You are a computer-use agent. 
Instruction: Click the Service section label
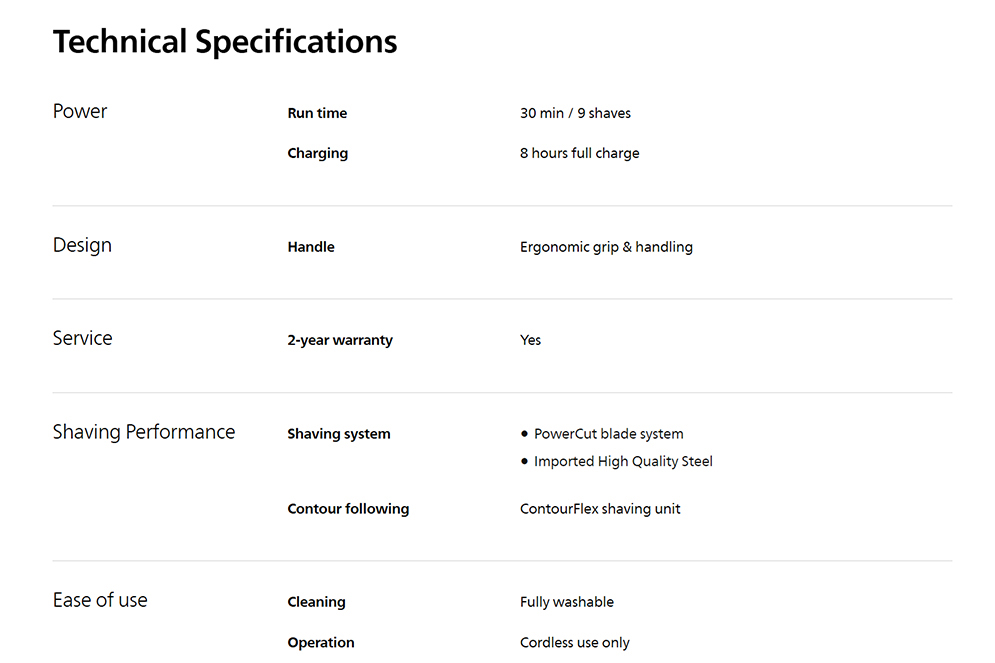[82, 338]
